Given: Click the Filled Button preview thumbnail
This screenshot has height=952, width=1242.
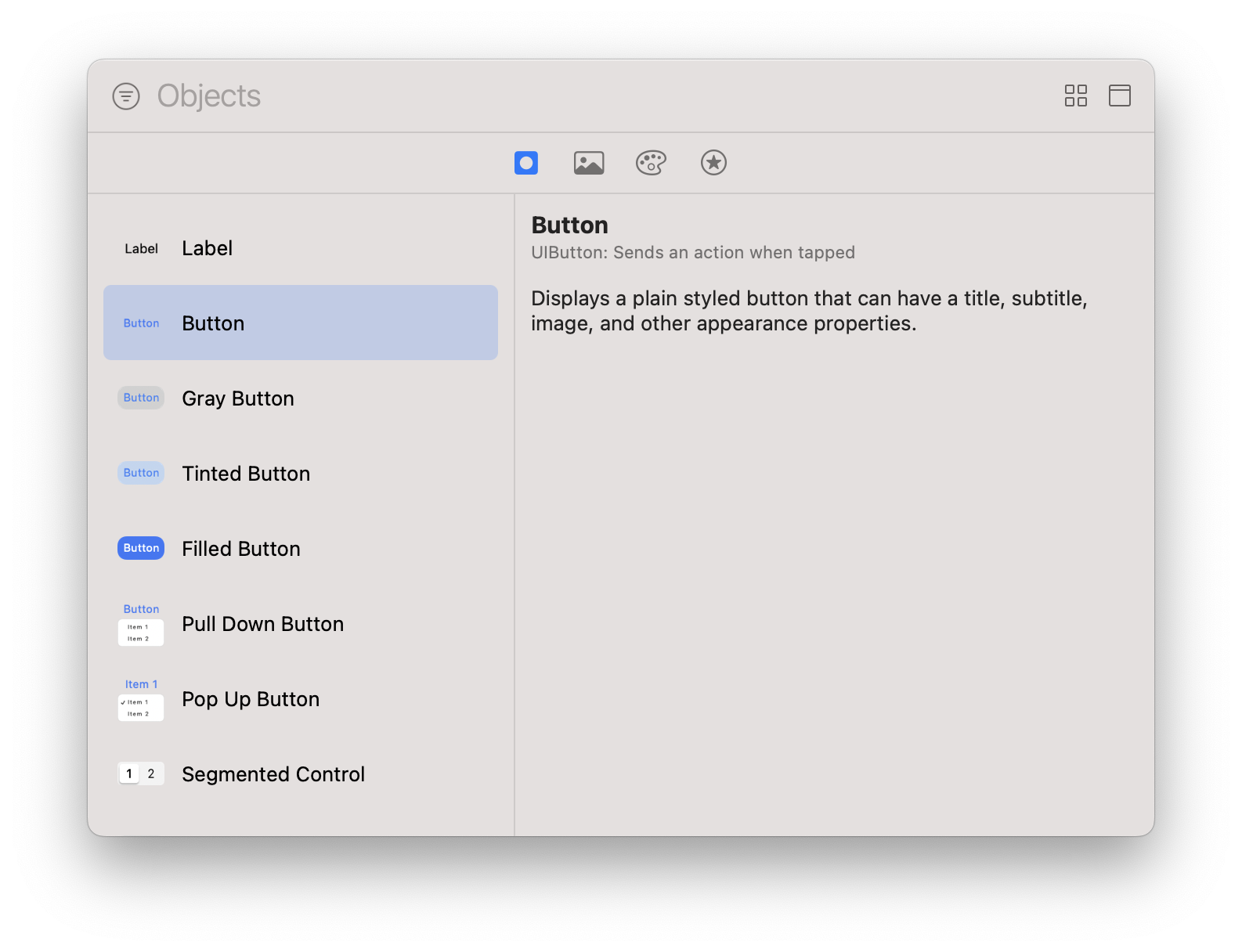Looking at the screenshot, I should coord(141,548).
